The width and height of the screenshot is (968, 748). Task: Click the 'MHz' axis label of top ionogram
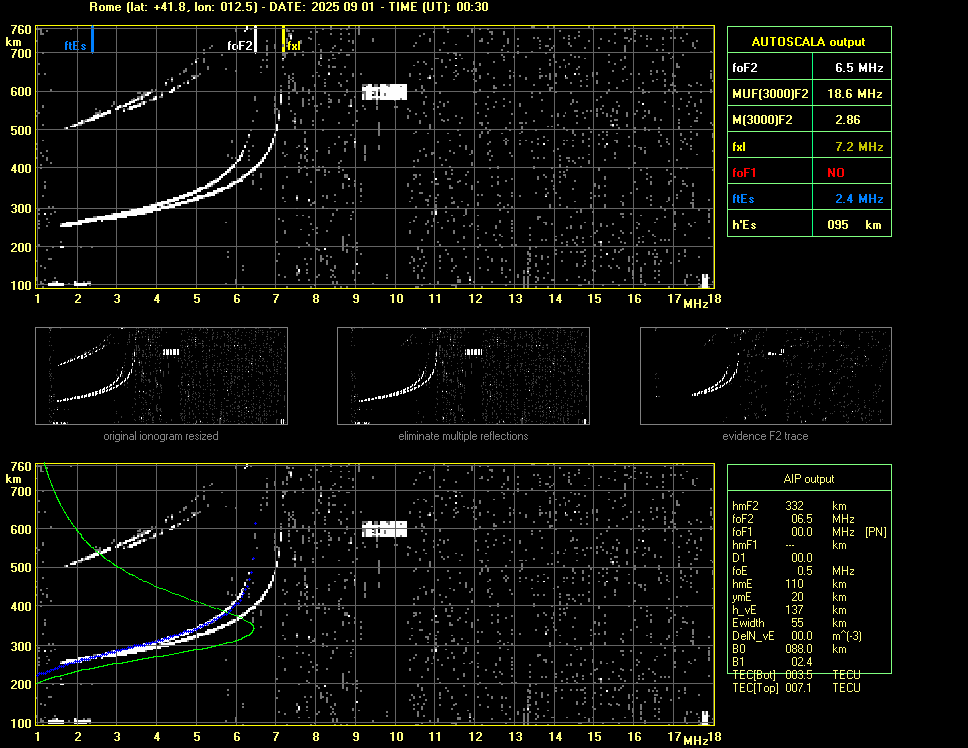tap(696, 304)
